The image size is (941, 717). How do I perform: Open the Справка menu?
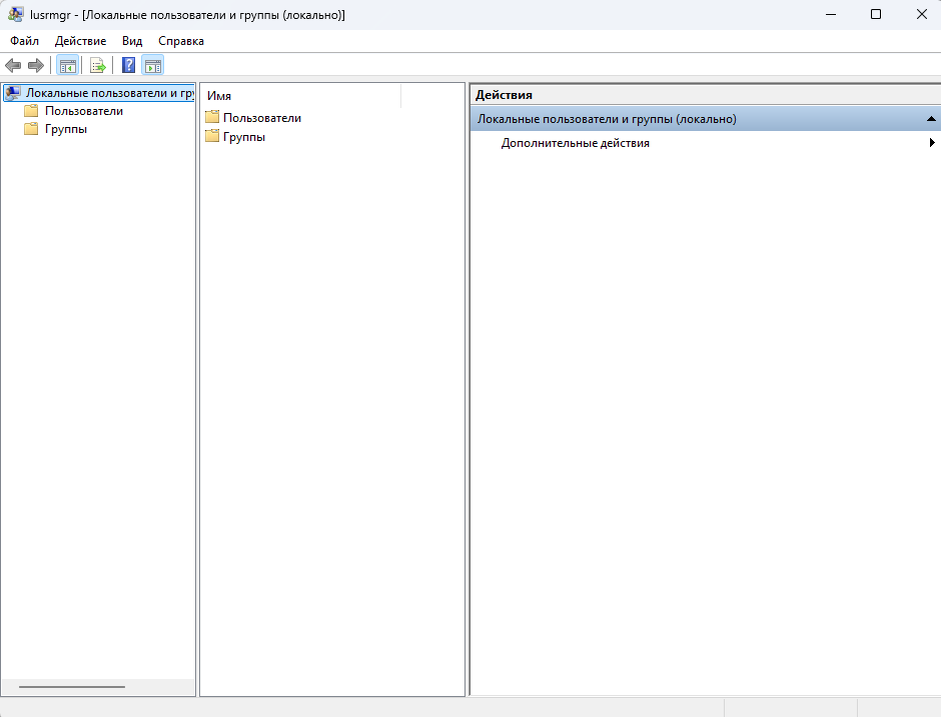tap(181, 41)
